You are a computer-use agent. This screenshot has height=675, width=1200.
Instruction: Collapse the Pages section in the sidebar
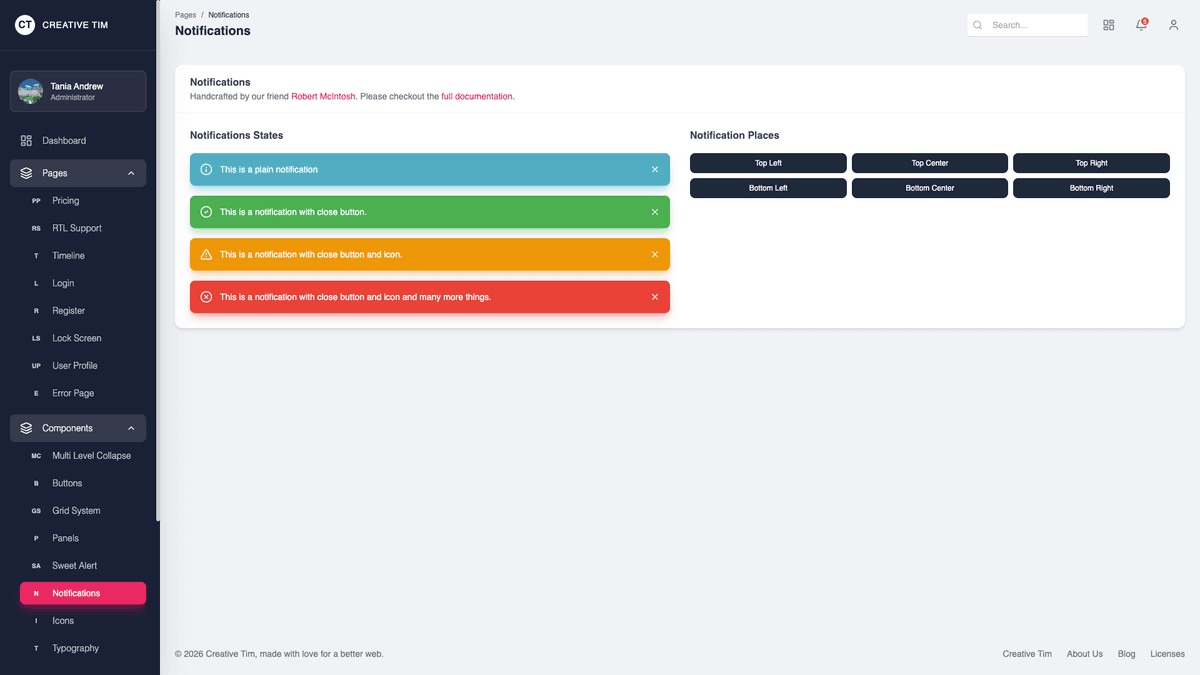coord(130,173)
